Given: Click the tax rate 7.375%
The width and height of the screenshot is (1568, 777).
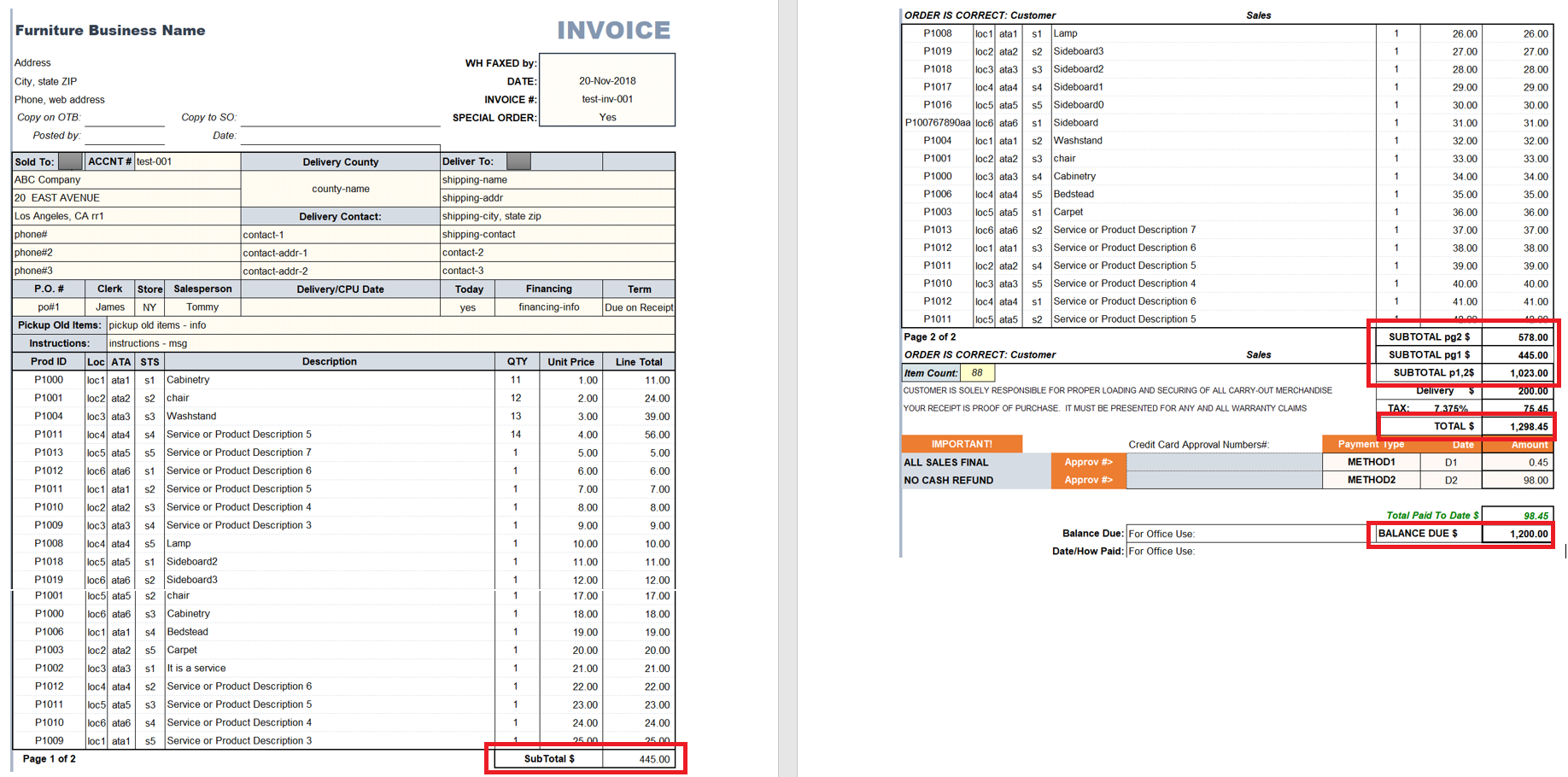Looking at the screenshot, I should point(1451,409).
